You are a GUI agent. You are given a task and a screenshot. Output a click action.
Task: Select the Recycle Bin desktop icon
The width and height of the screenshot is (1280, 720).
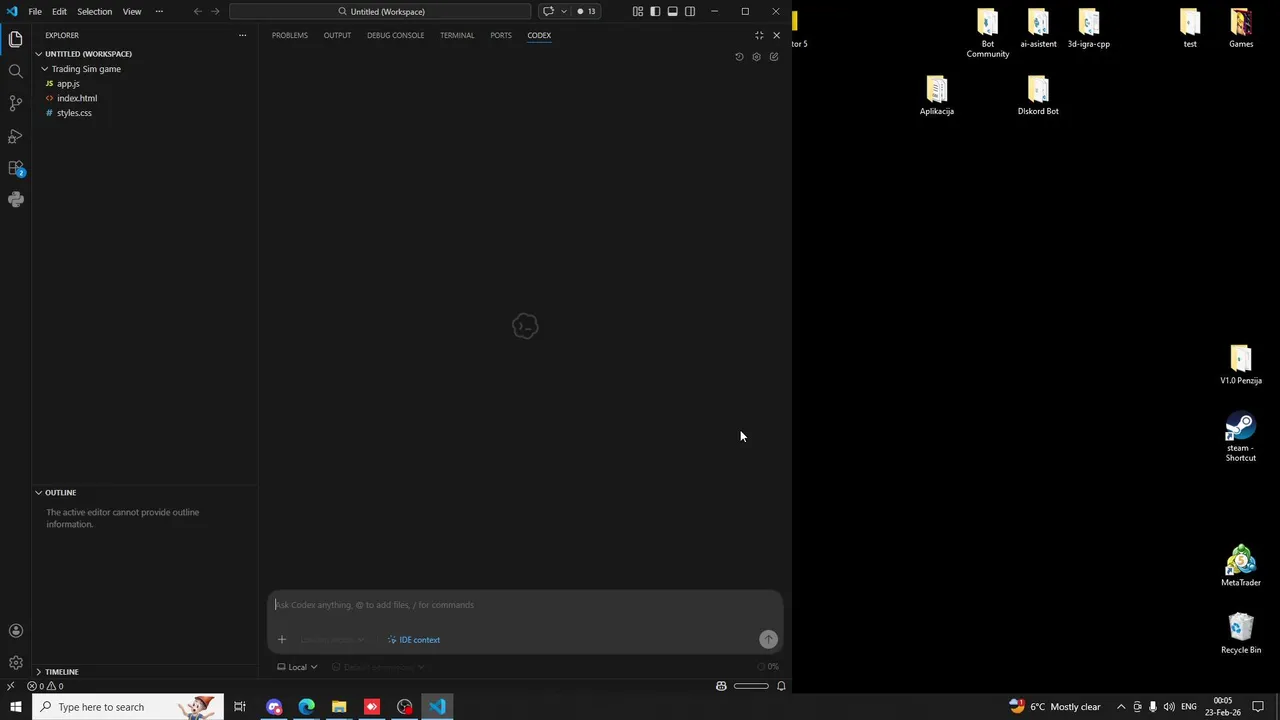pos(1241,634)
